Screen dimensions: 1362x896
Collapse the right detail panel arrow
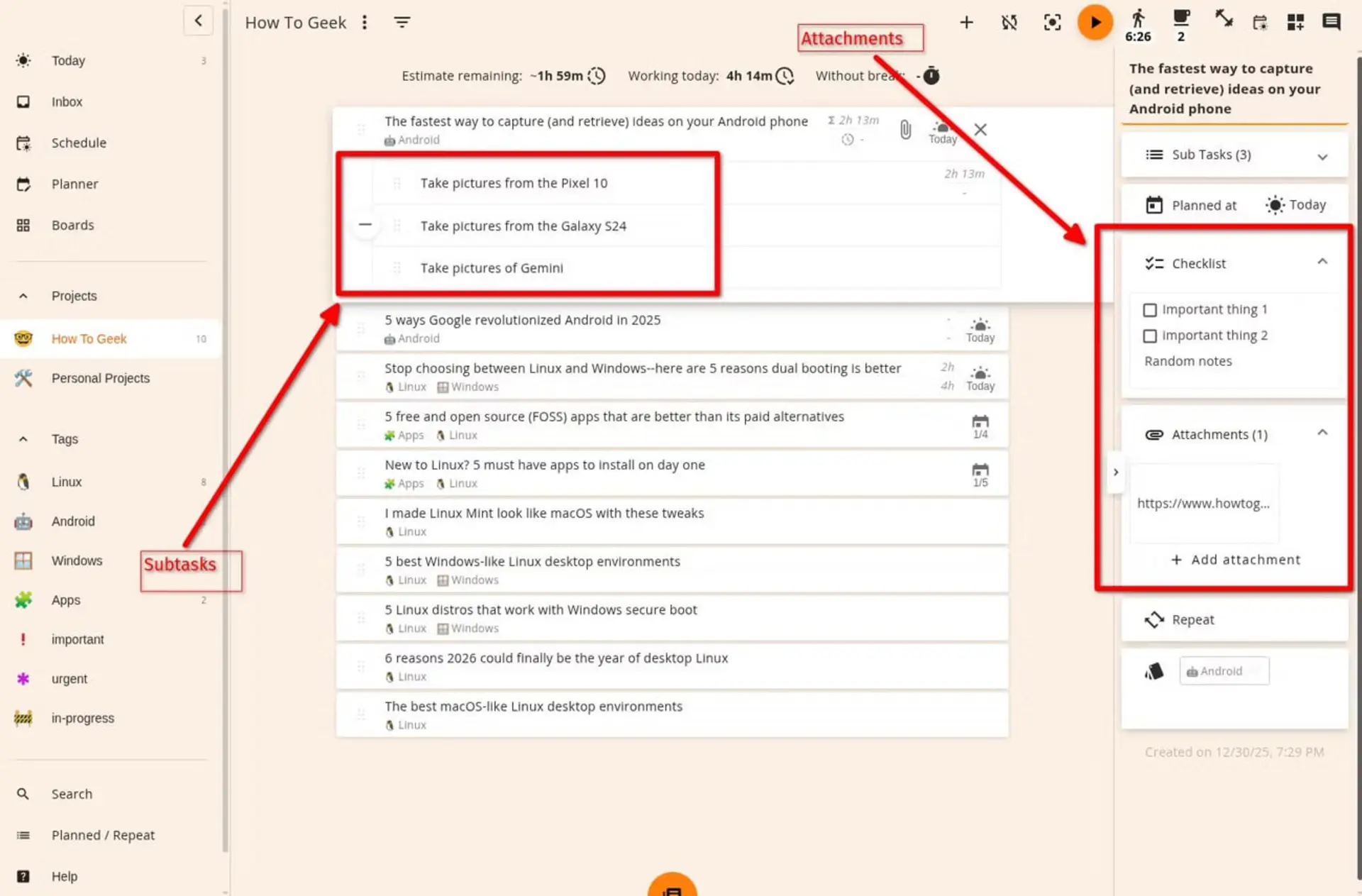(1115, 472)
